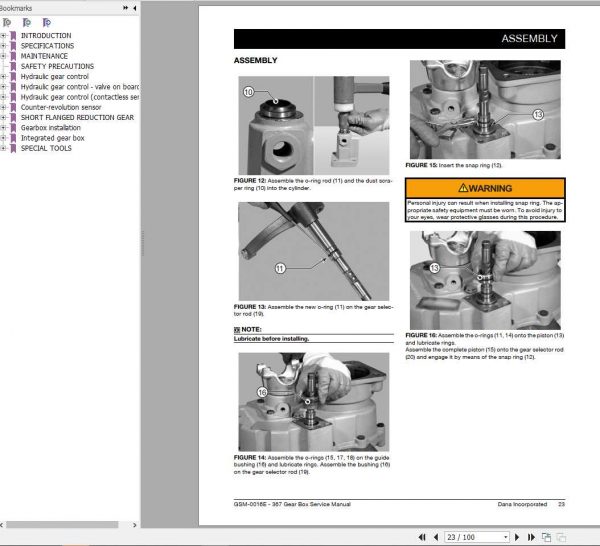Click the FIGURE 15 caption text

tap(453, 165)
